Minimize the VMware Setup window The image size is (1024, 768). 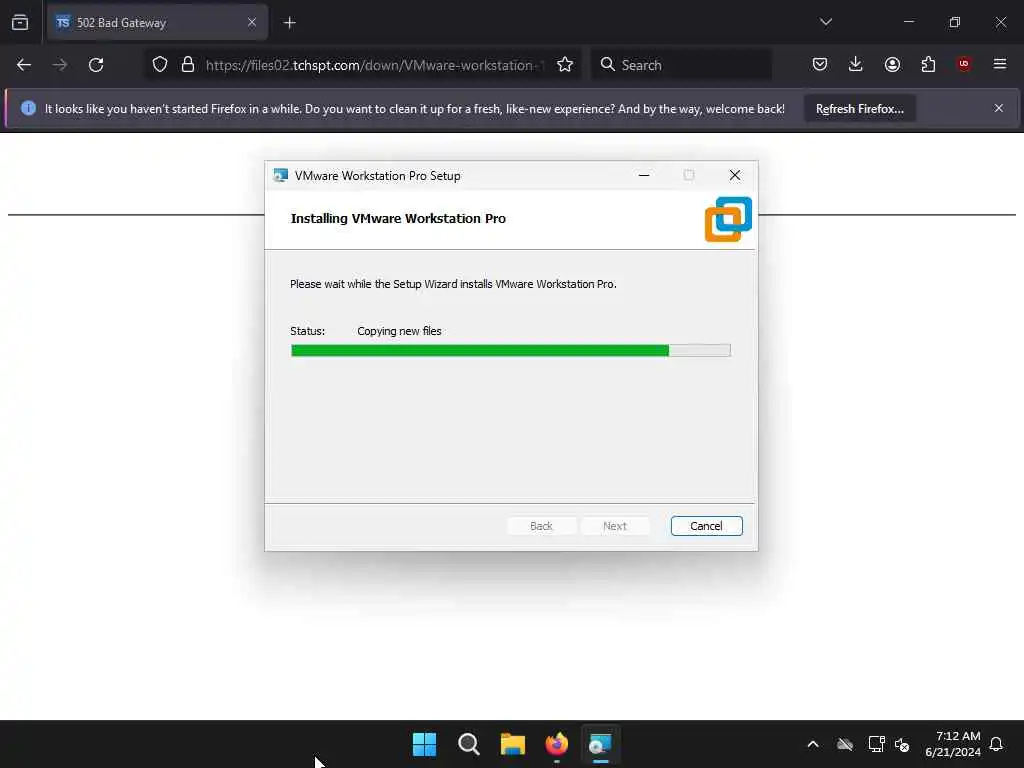point(644,175)
